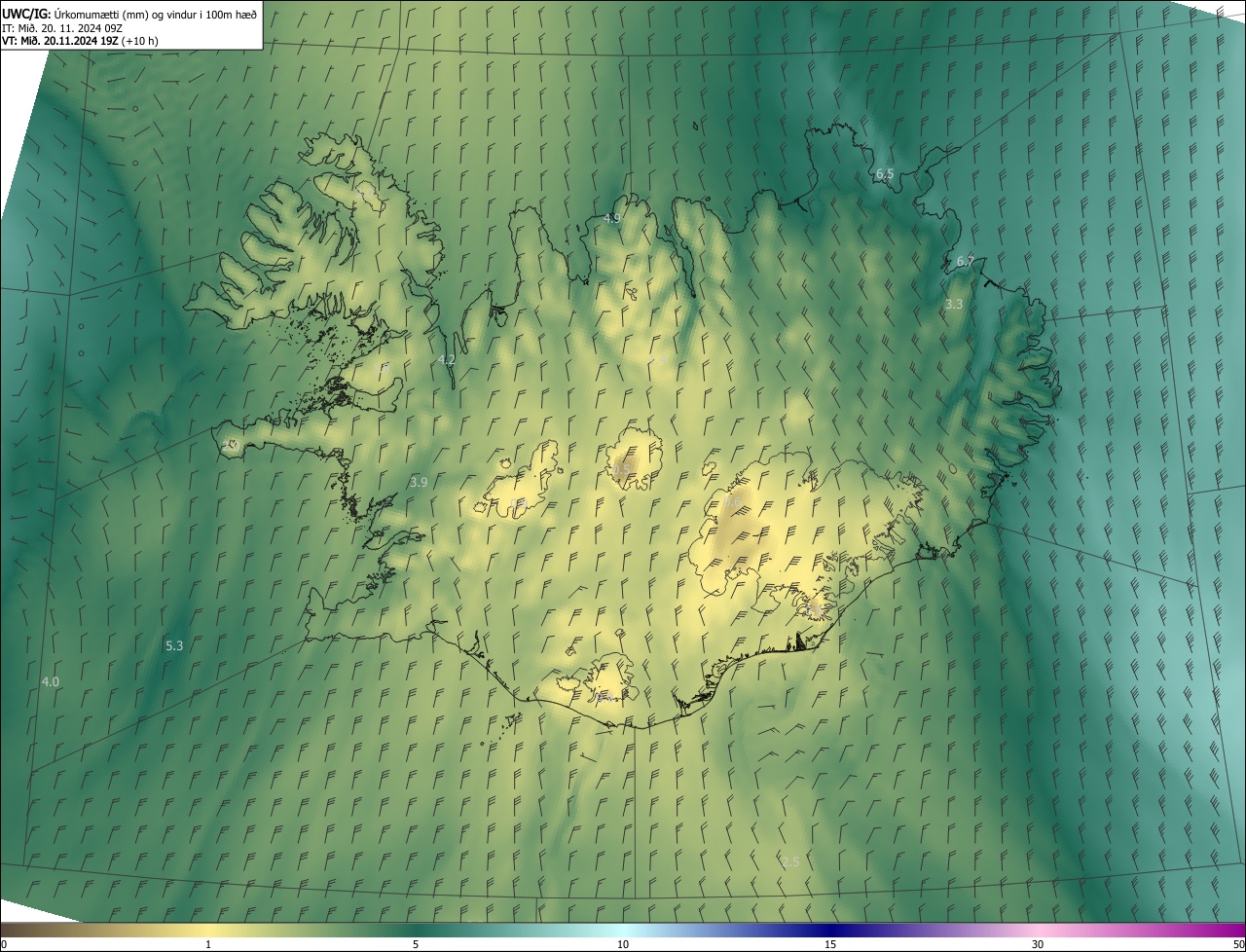The width and height of the screenshot is (1246, 952).
Task: Click the 4.2 value label on the map
Action: click(x=447, y=359)
